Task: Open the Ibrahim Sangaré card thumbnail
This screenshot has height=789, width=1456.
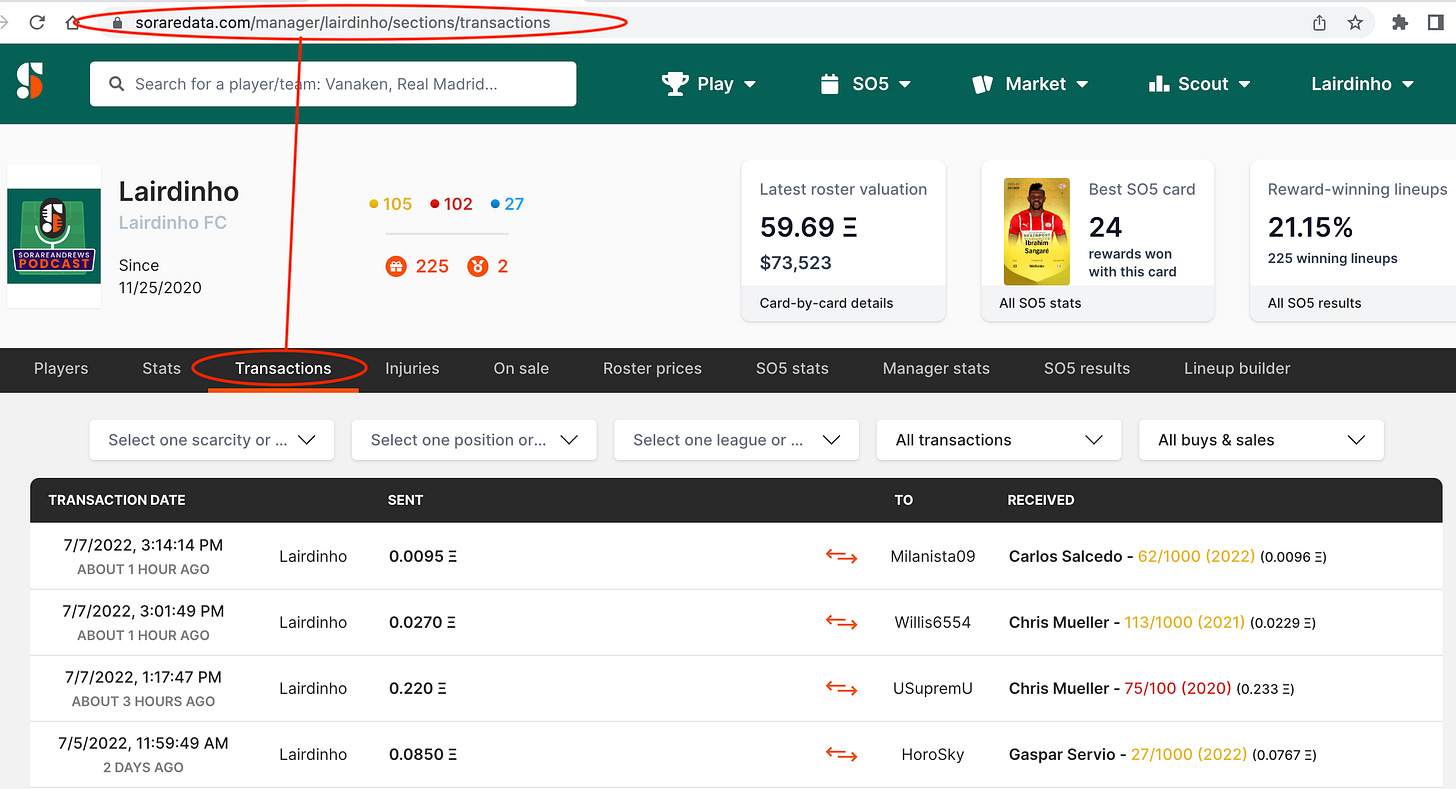Action: pyautogui.click(x=1036, y=232)
